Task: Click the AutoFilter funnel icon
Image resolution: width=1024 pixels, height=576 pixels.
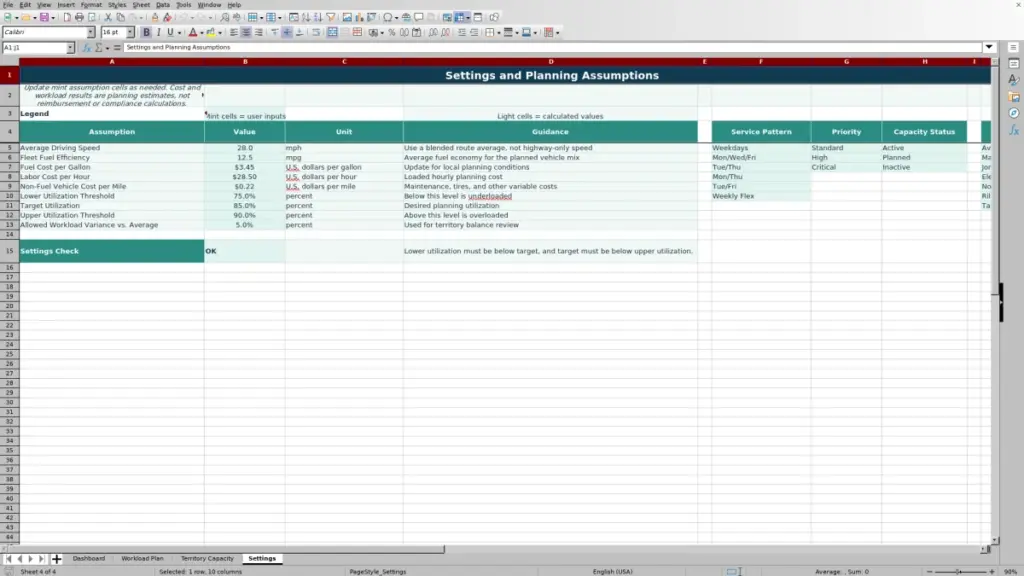Action: click(331, 17)
